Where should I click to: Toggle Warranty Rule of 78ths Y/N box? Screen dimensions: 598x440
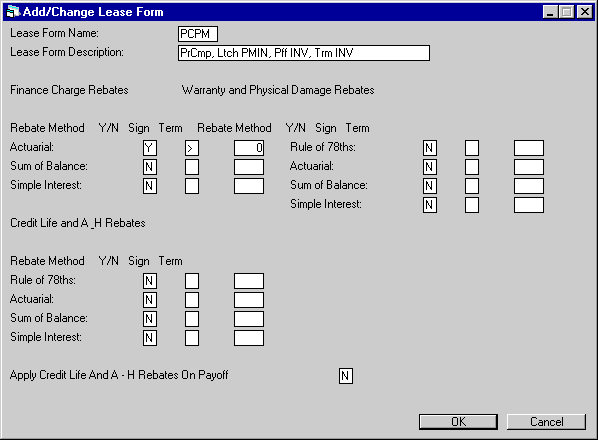click(x=430, y=148)
